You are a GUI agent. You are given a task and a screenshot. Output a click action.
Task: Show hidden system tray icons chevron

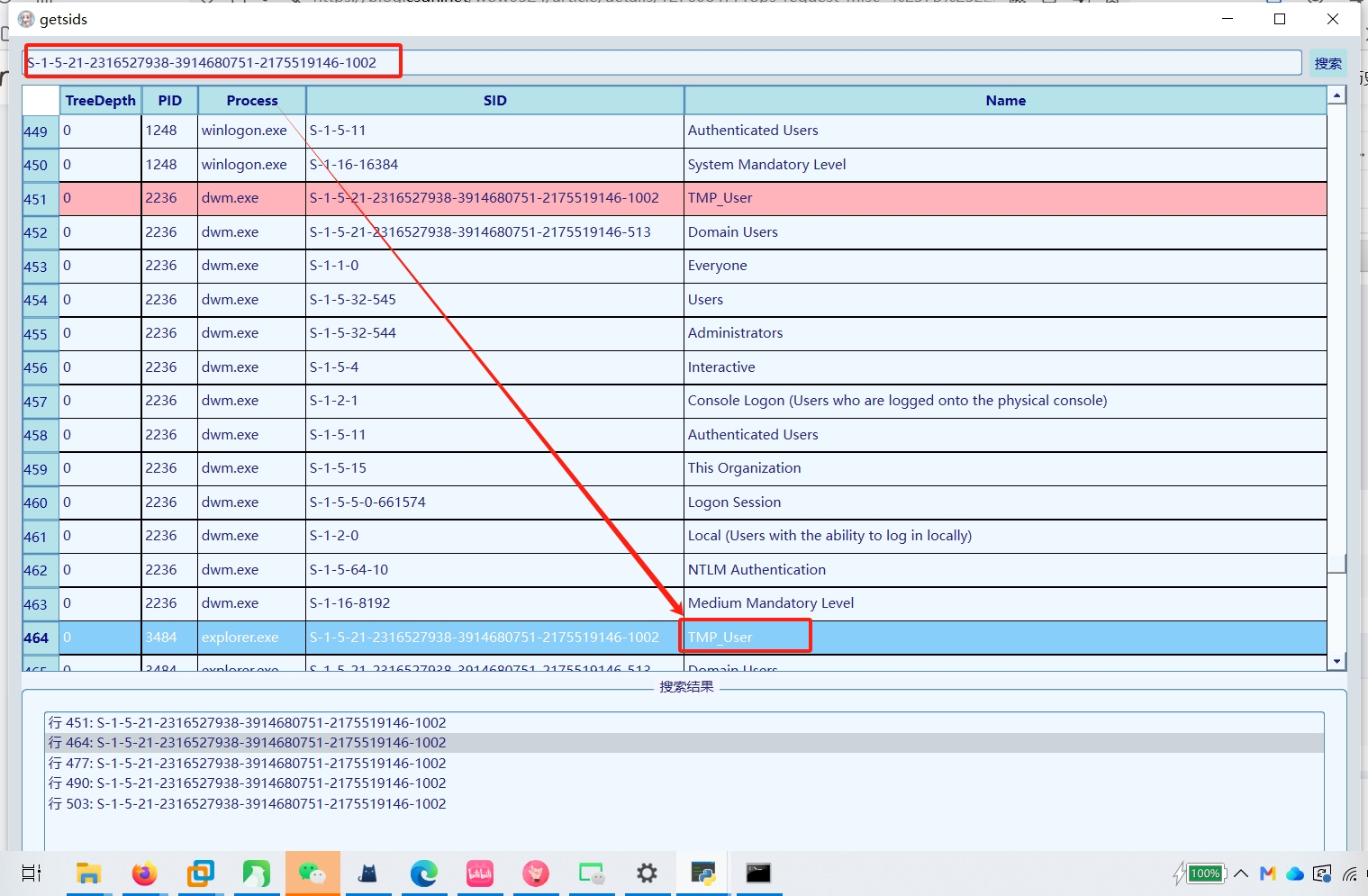click(x=1241, y=873)
